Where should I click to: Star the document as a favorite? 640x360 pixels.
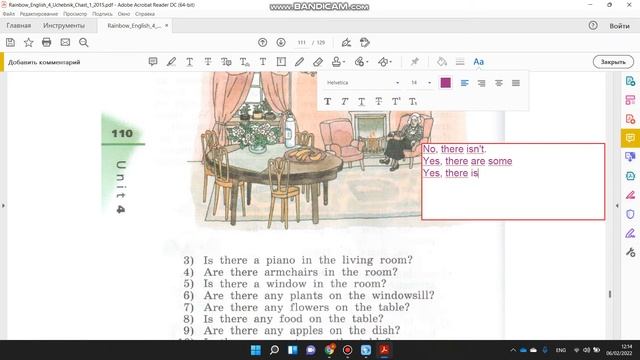click(29, 42)
